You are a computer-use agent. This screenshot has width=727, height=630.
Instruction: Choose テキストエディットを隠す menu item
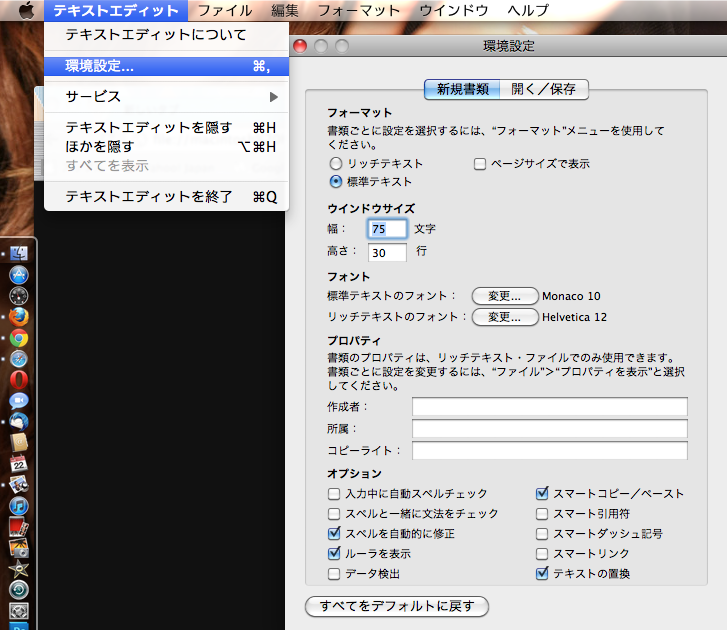point(166,127)
